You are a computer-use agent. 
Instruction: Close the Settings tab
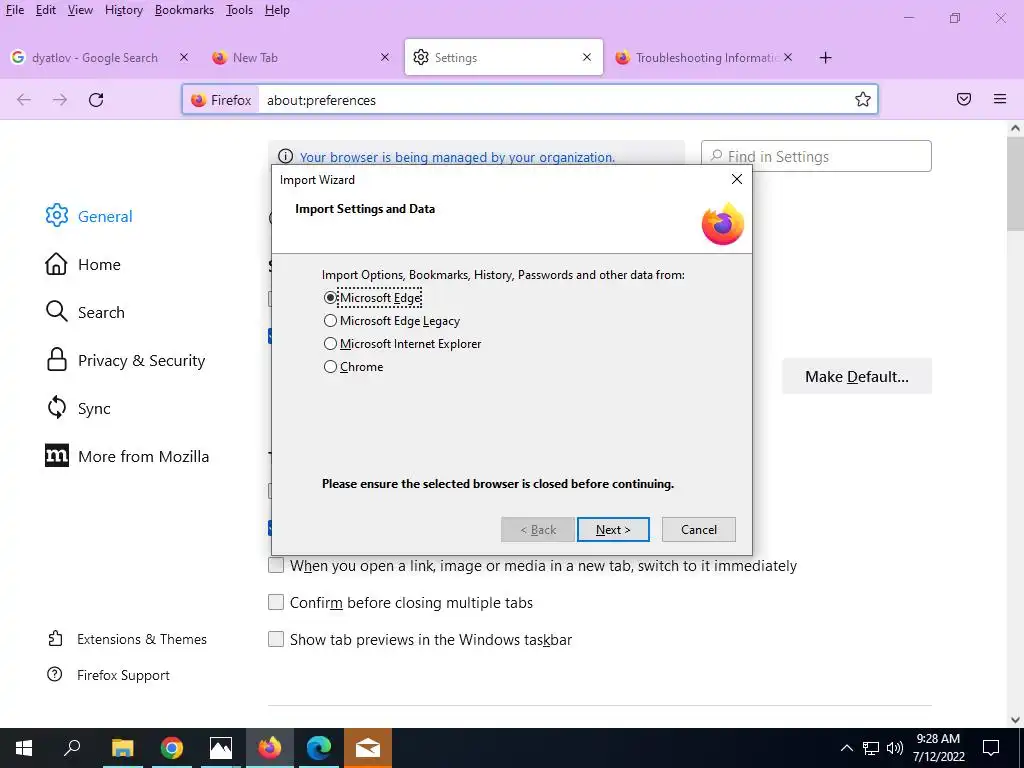[587, 57]
